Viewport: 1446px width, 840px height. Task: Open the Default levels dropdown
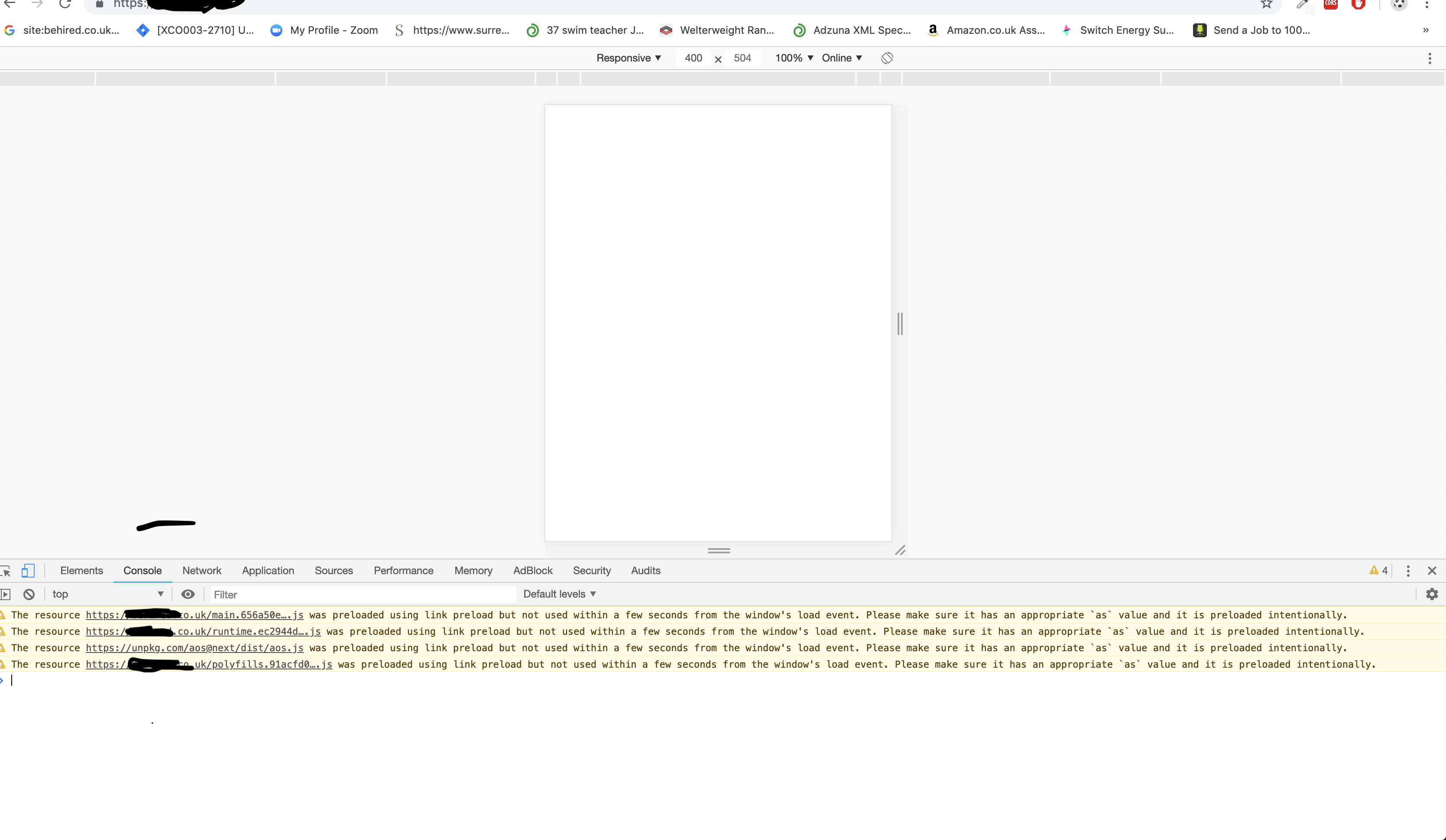pos(559,594)
